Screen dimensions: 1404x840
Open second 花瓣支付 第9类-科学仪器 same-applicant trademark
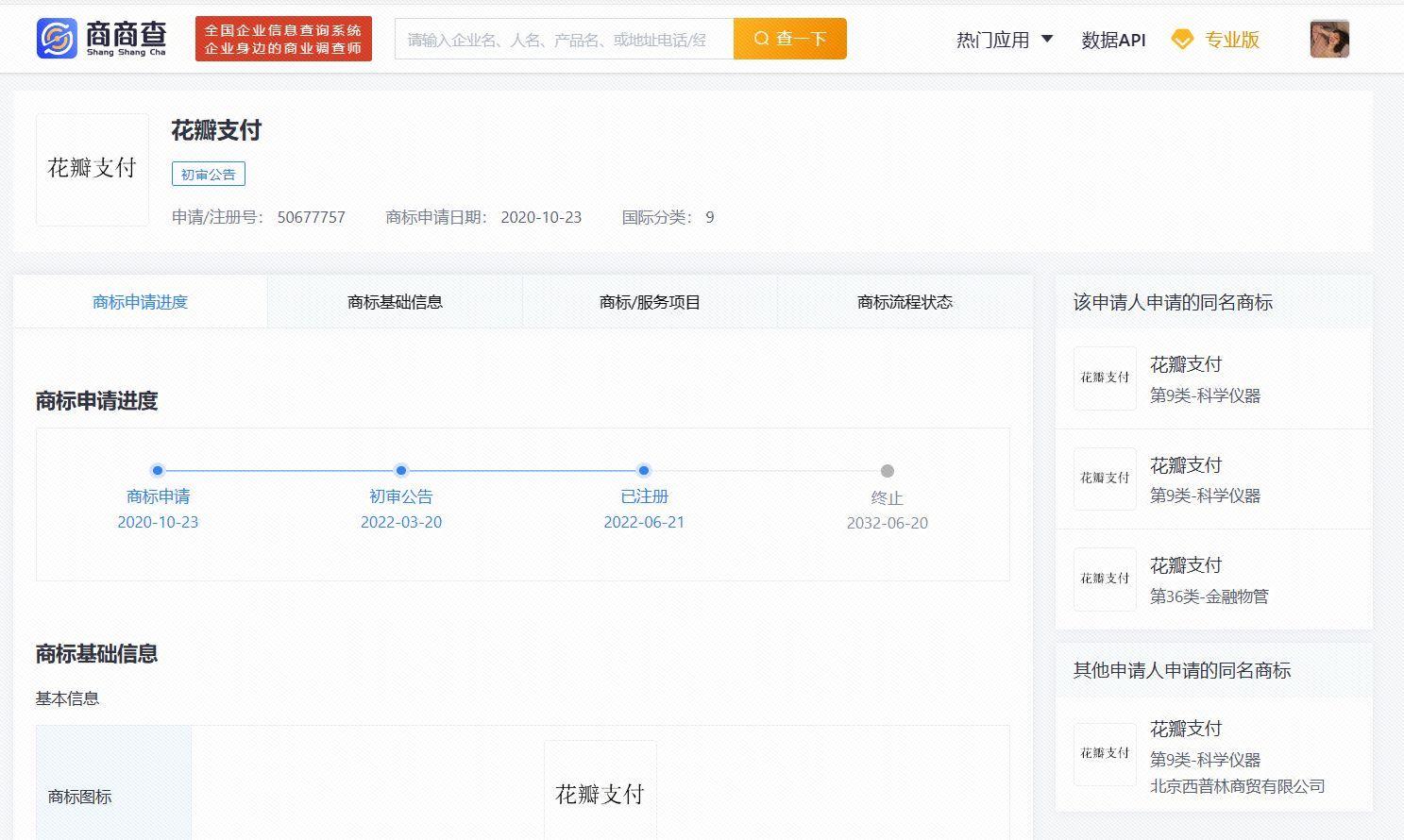tap(1213, 479)
